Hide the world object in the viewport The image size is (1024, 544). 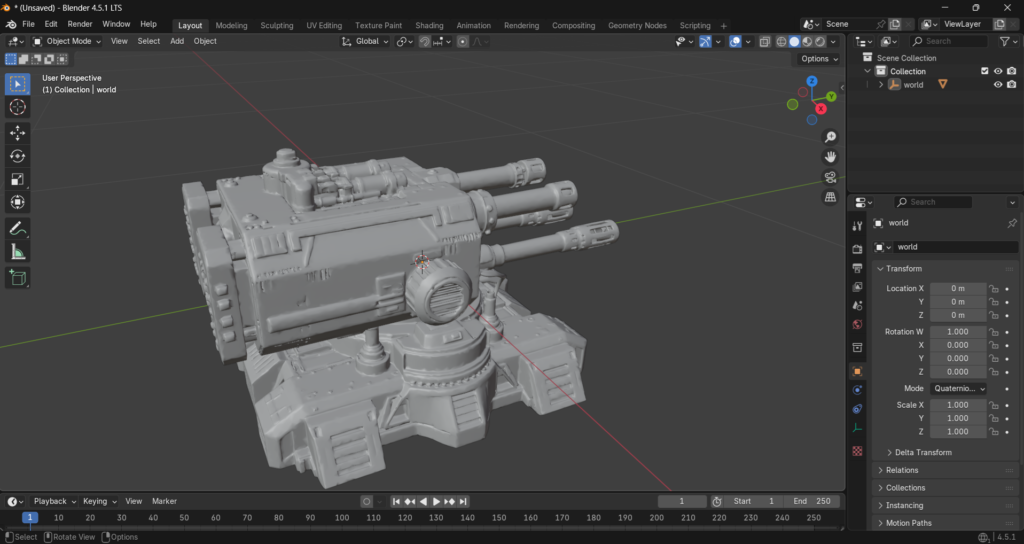pyautogui.click(x=997, y=85)
